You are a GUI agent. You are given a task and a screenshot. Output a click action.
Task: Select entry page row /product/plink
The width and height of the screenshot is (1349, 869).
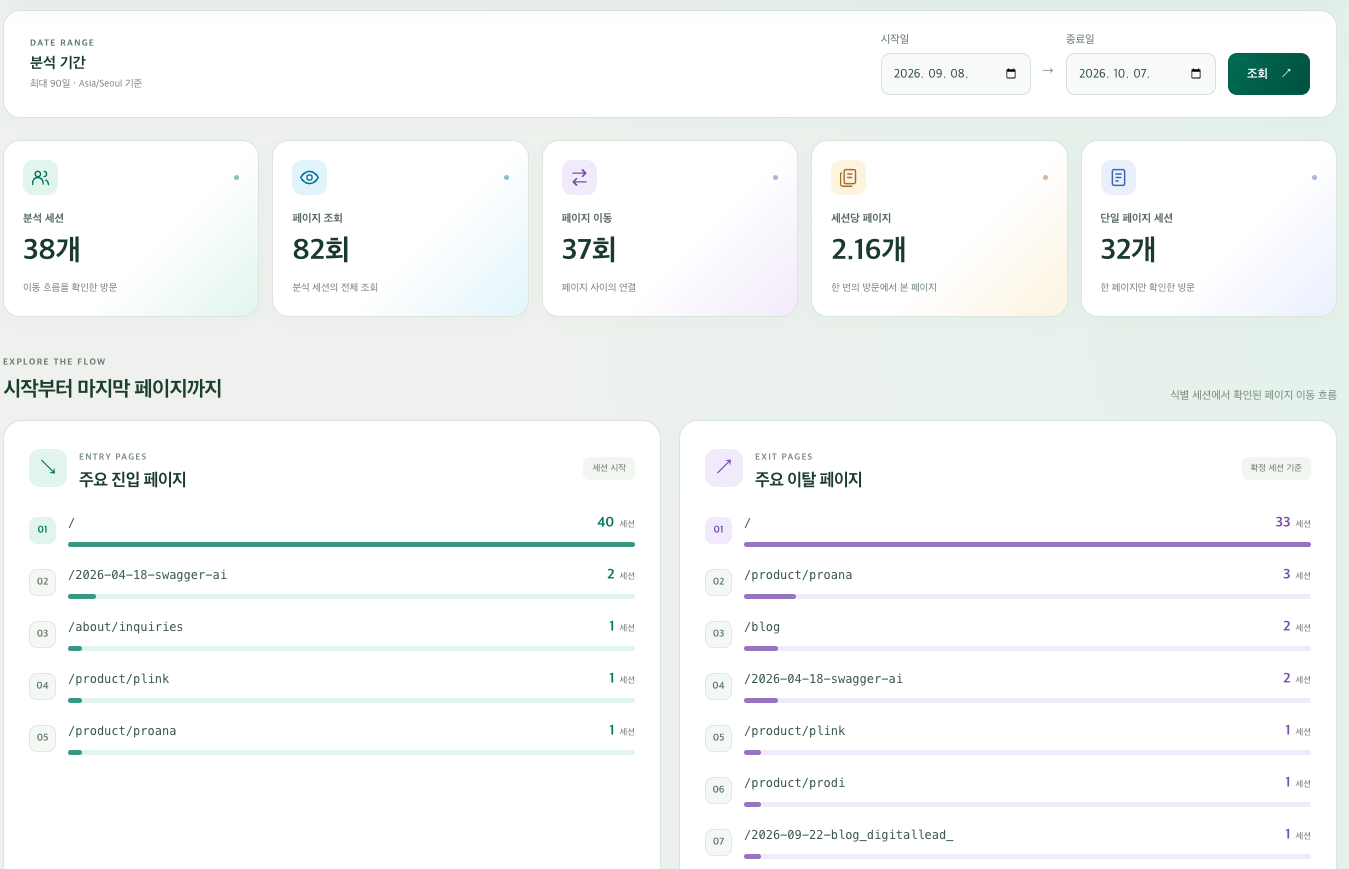pyautogui.click(x=332, y=685)
